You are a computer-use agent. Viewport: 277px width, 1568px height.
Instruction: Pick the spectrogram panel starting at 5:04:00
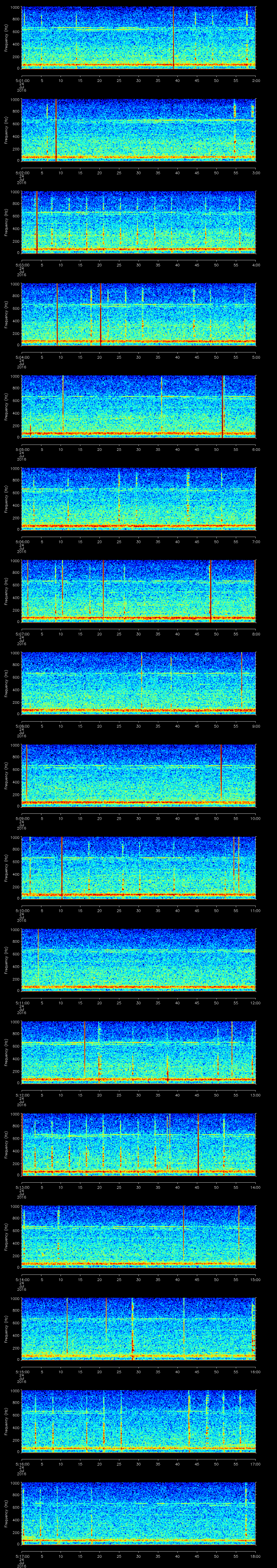pyautogui.click(x=139, y=314)
